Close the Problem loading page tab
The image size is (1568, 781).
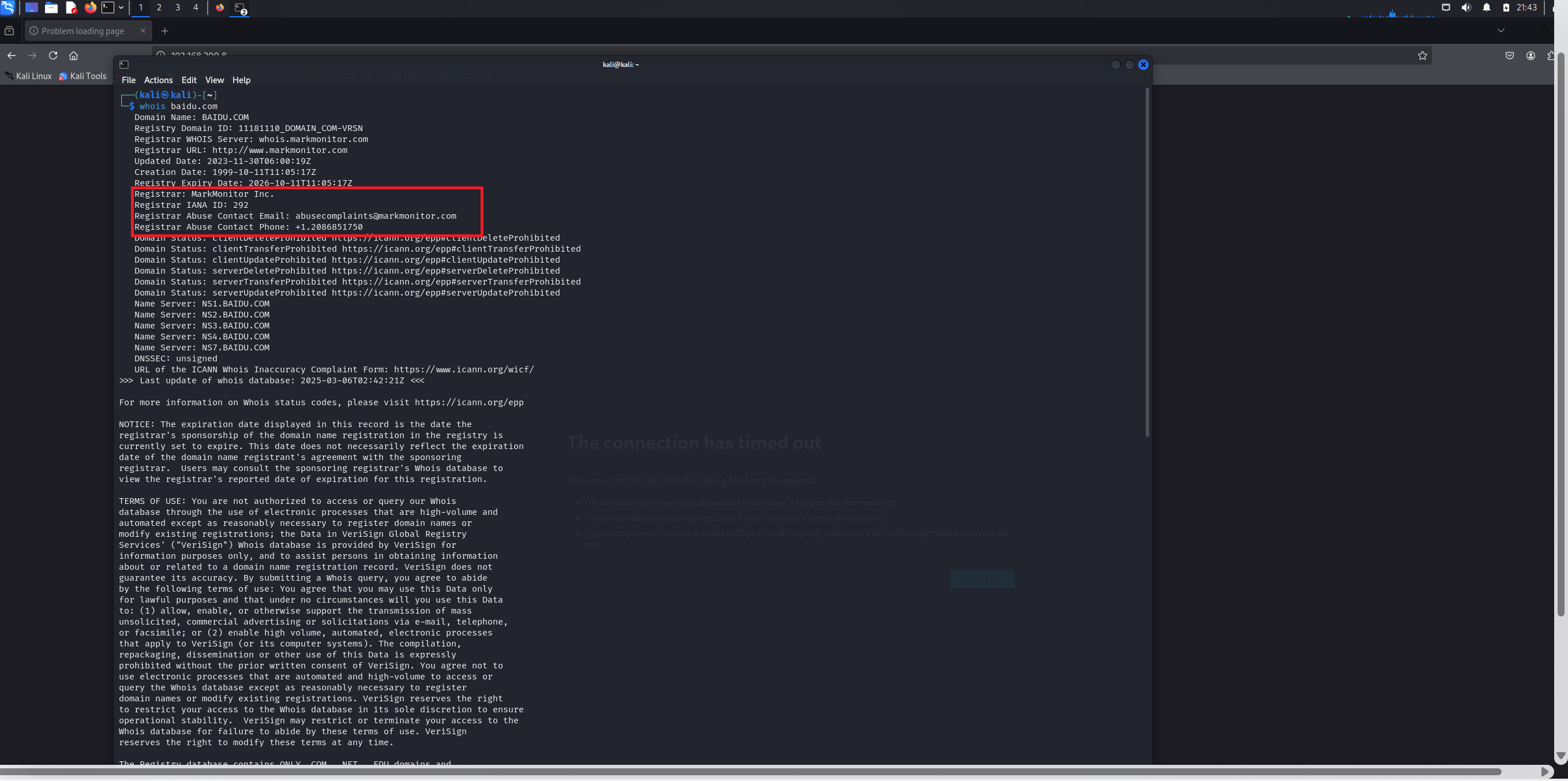point(143,31)
